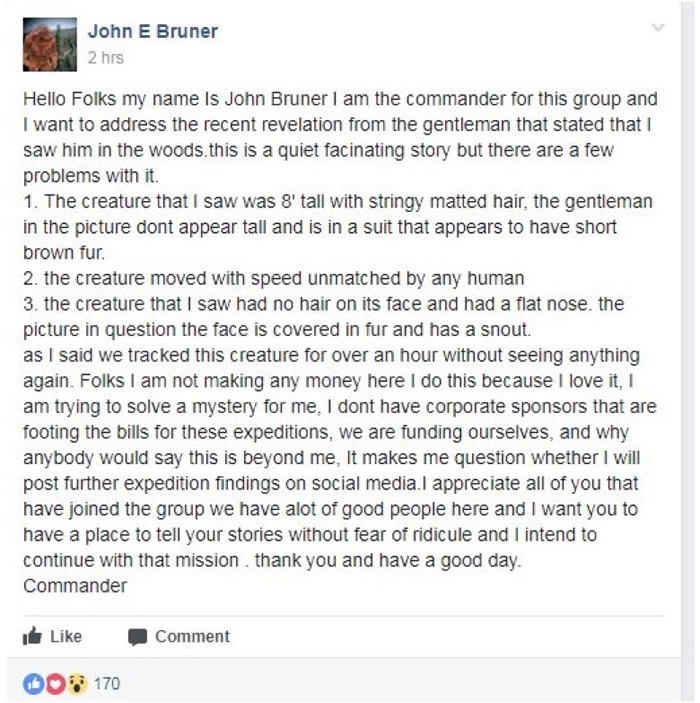Expand the post options chevron
700x703 pixels.
click(x=658, y=28)
